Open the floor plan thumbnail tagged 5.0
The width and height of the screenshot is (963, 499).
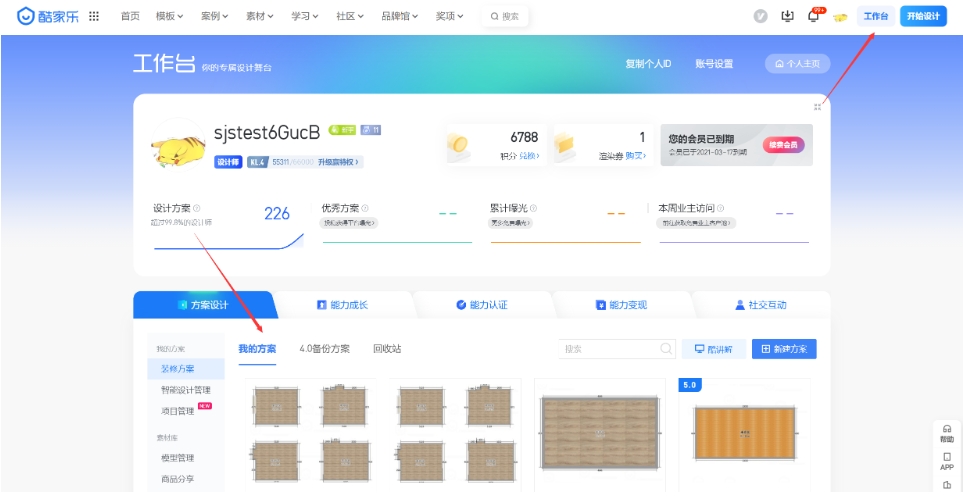pos(743,430)
